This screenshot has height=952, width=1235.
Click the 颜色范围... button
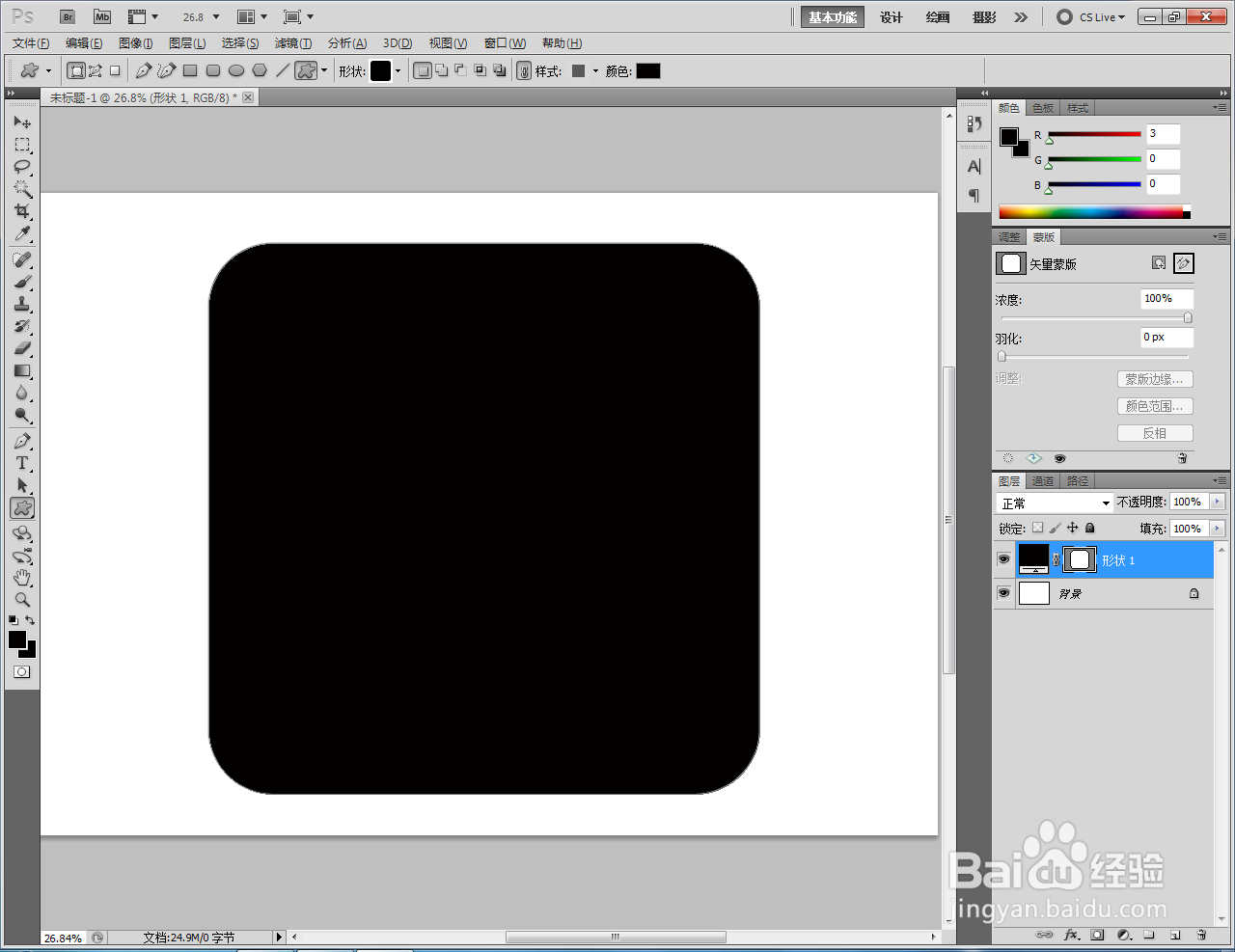(1155, 406)
